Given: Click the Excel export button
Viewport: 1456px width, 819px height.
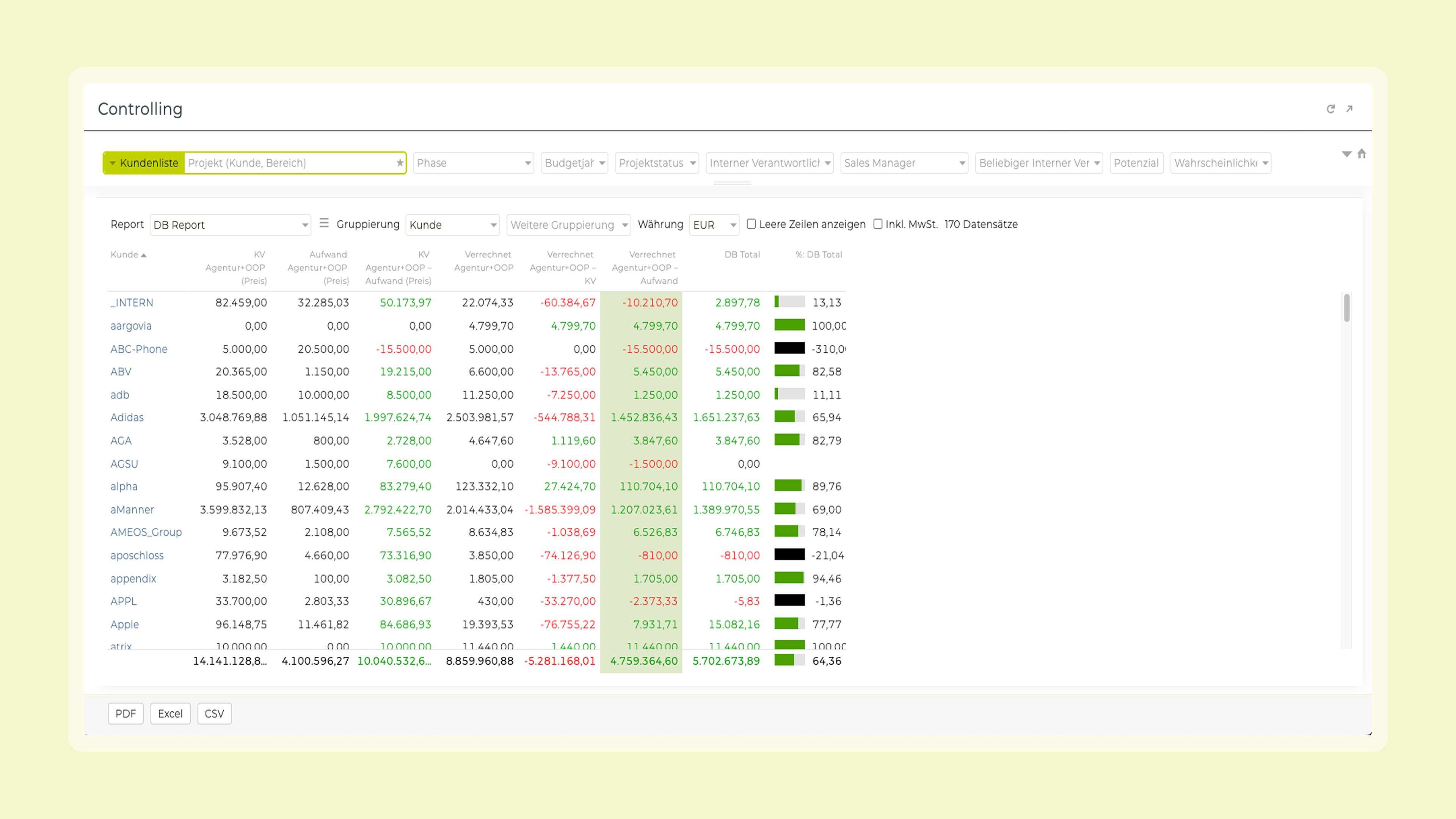Looking at the screenshot, I should pos(170,713).
